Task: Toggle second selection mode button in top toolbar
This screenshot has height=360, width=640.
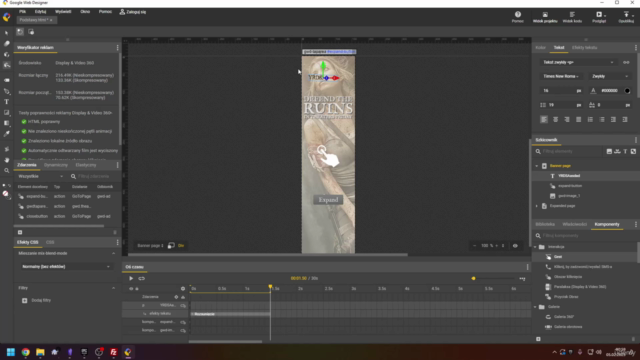Action: coord(31,32)
